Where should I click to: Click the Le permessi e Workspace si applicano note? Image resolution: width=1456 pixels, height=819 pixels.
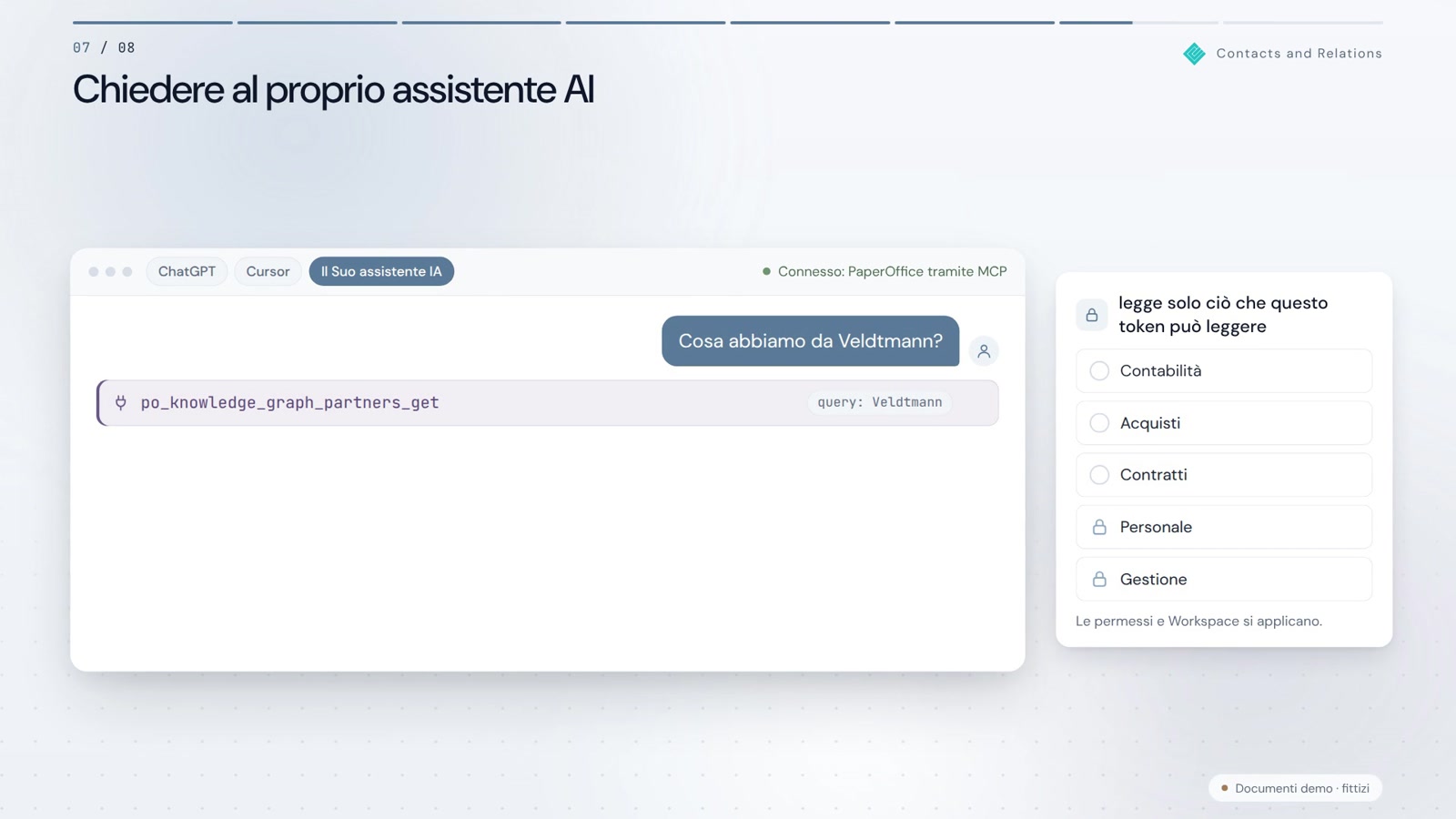coord(1198,621)
